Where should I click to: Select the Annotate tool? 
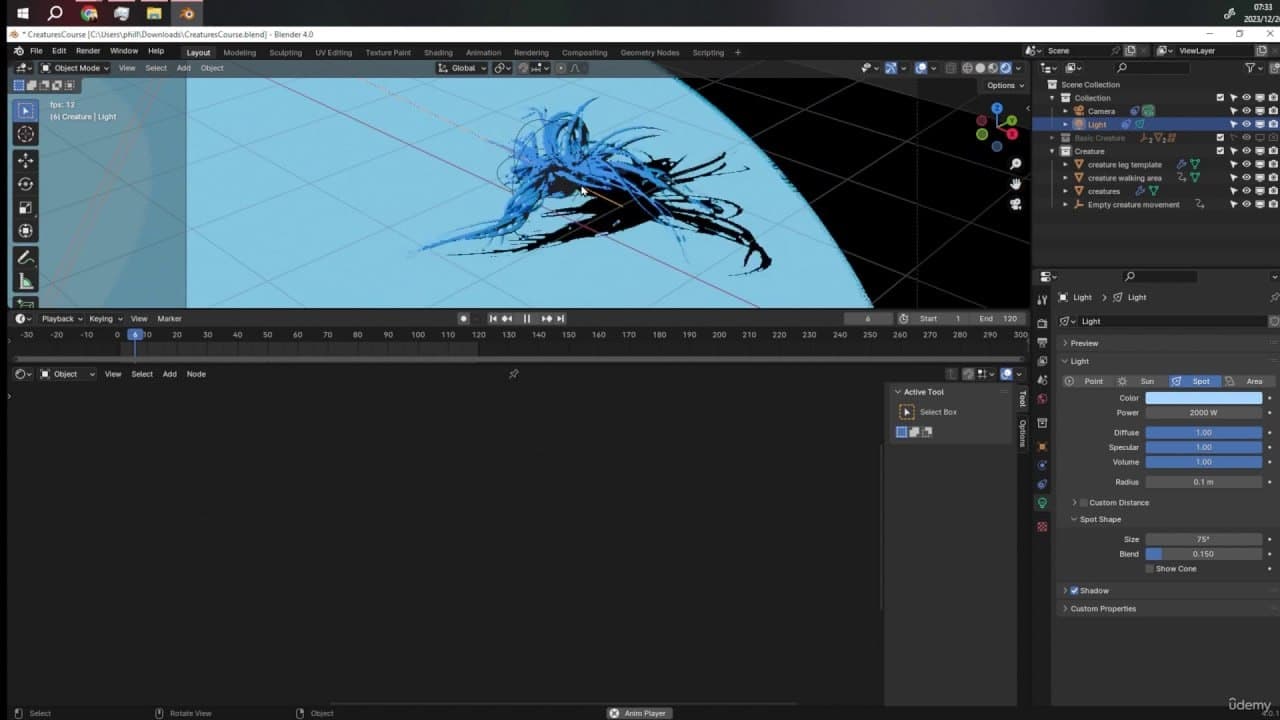(x=26, y=258)
